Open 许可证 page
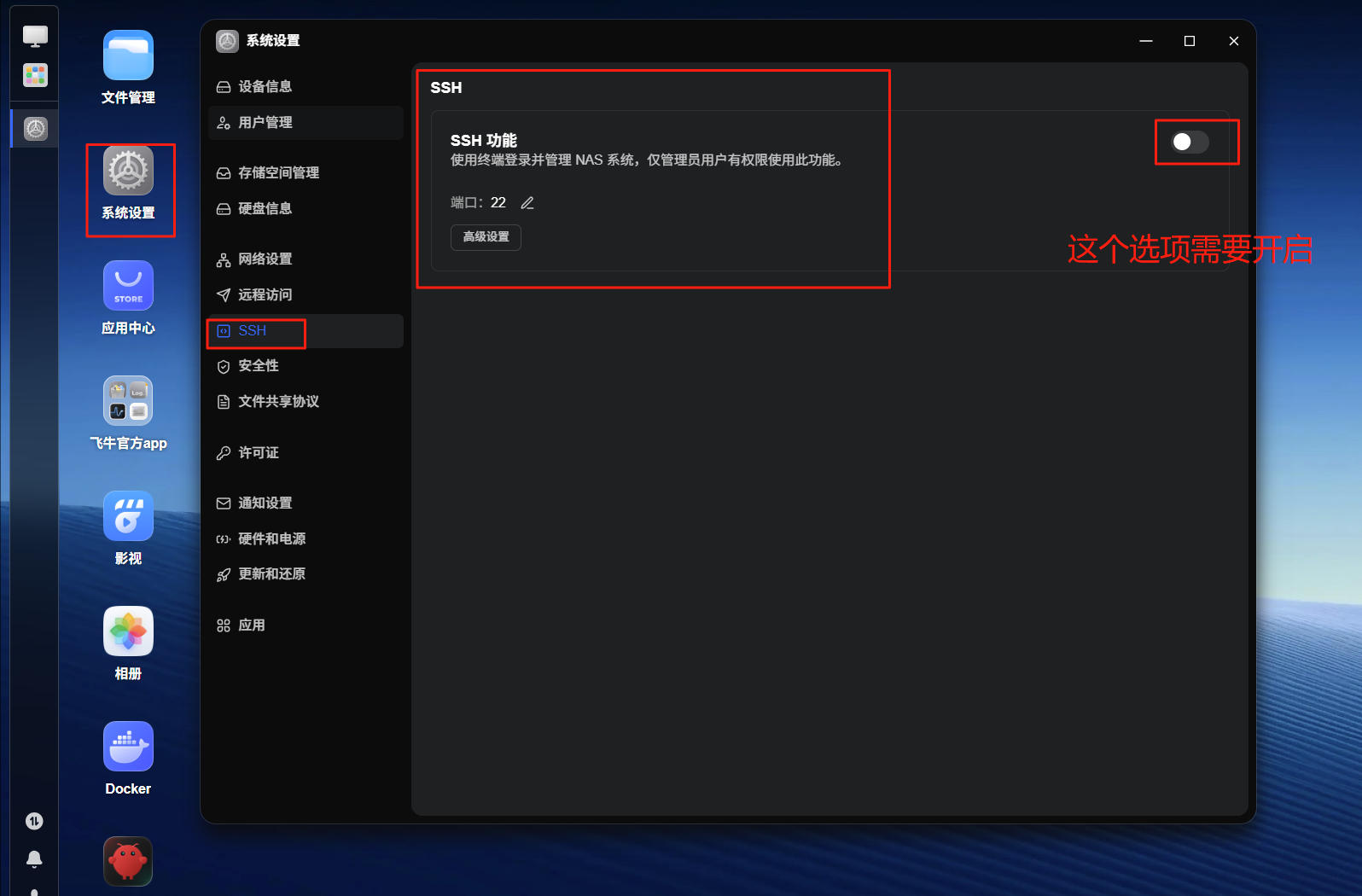Viewport: 1362px width, 896px height. pos(306,453)
